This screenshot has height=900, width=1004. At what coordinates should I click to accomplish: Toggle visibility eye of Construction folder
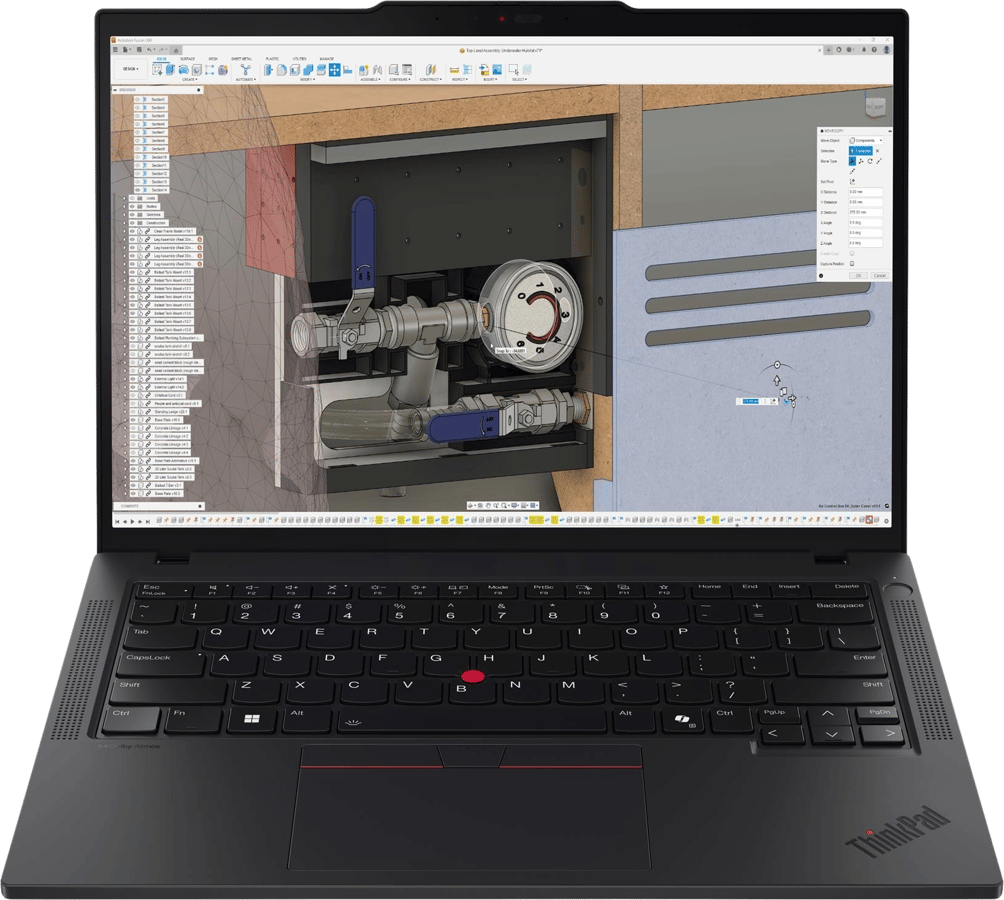(x=132, y=223)
